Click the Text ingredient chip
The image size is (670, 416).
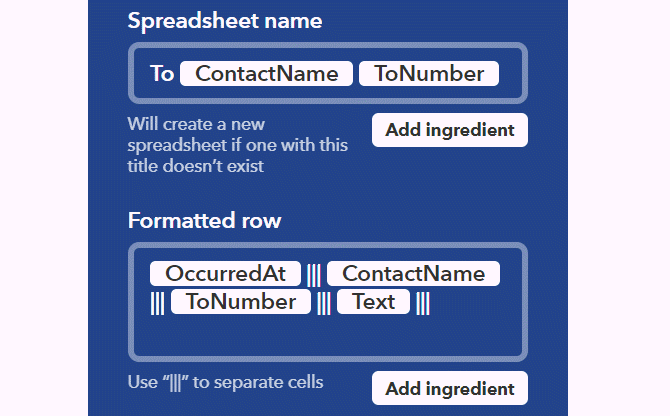point(373,302)
